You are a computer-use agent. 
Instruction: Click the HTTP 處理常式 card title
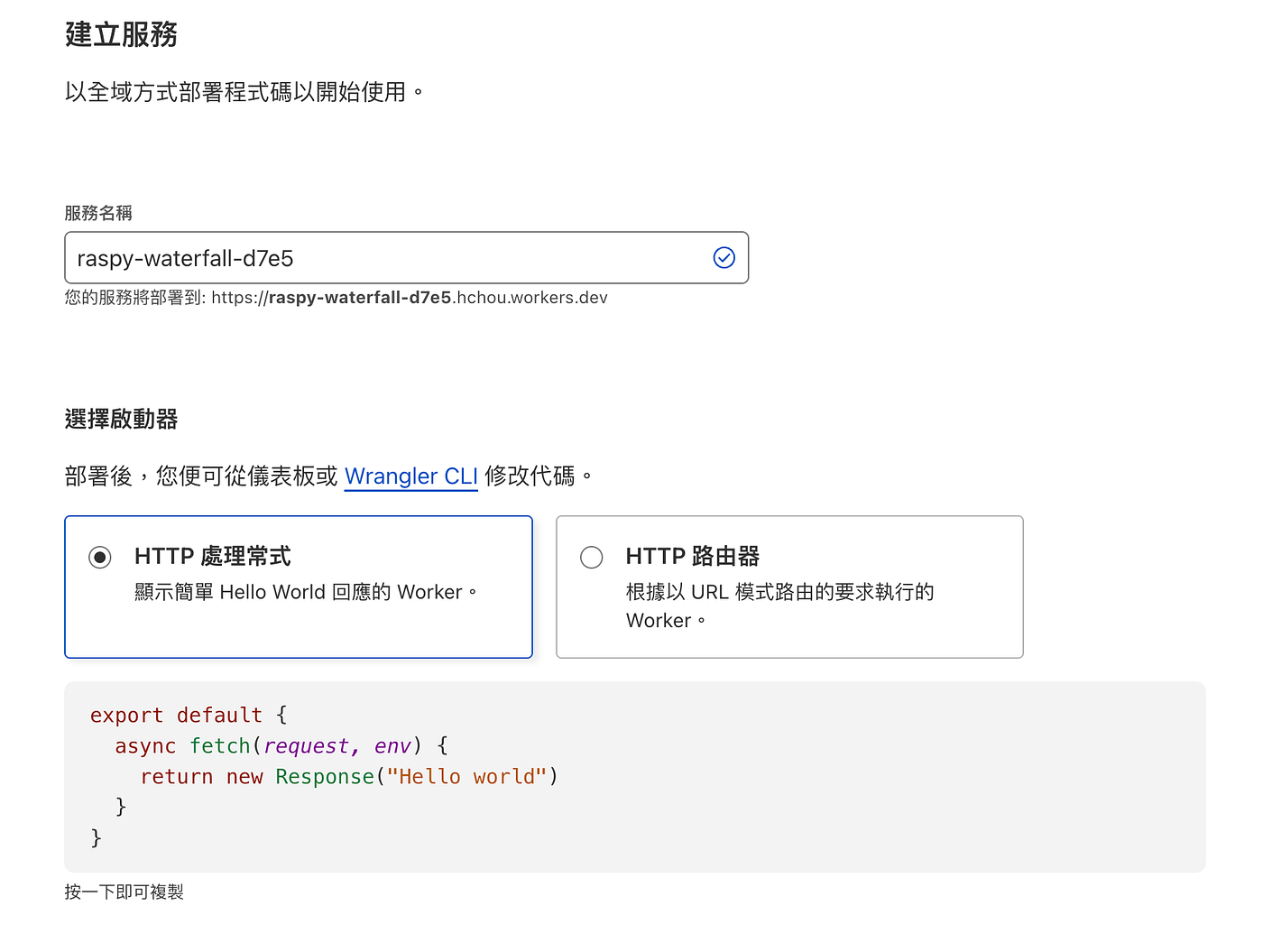tap(212, 557)
